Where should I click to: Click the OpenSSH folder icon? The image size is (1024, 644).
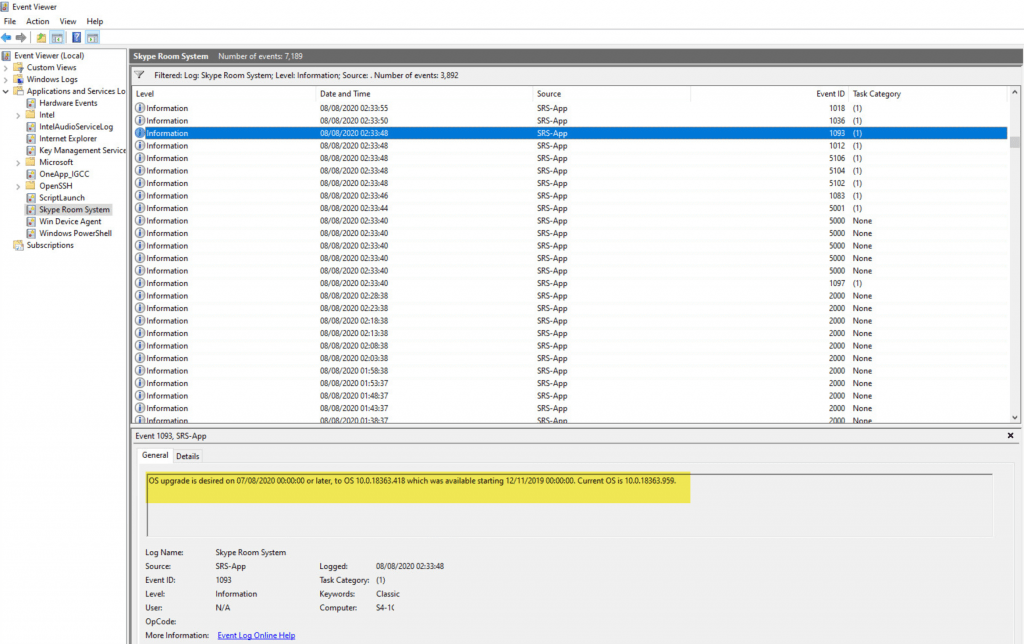click(31, 185)
